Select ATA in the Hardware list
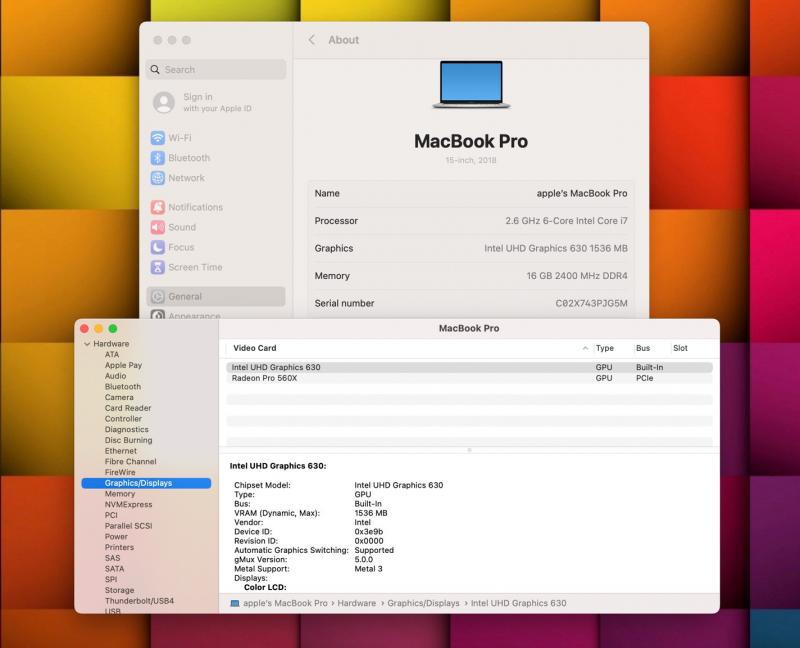The width and height of the screenshot is (800, 648). tap(112, 355)
